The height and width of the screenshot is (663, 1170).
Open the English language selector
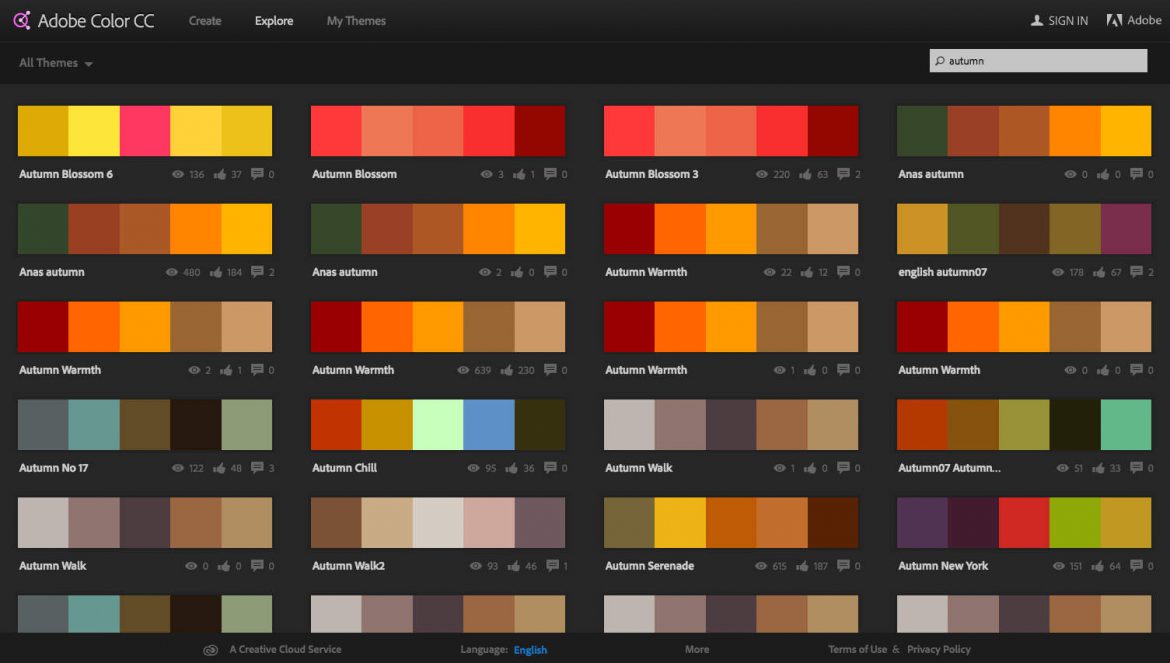530,650
